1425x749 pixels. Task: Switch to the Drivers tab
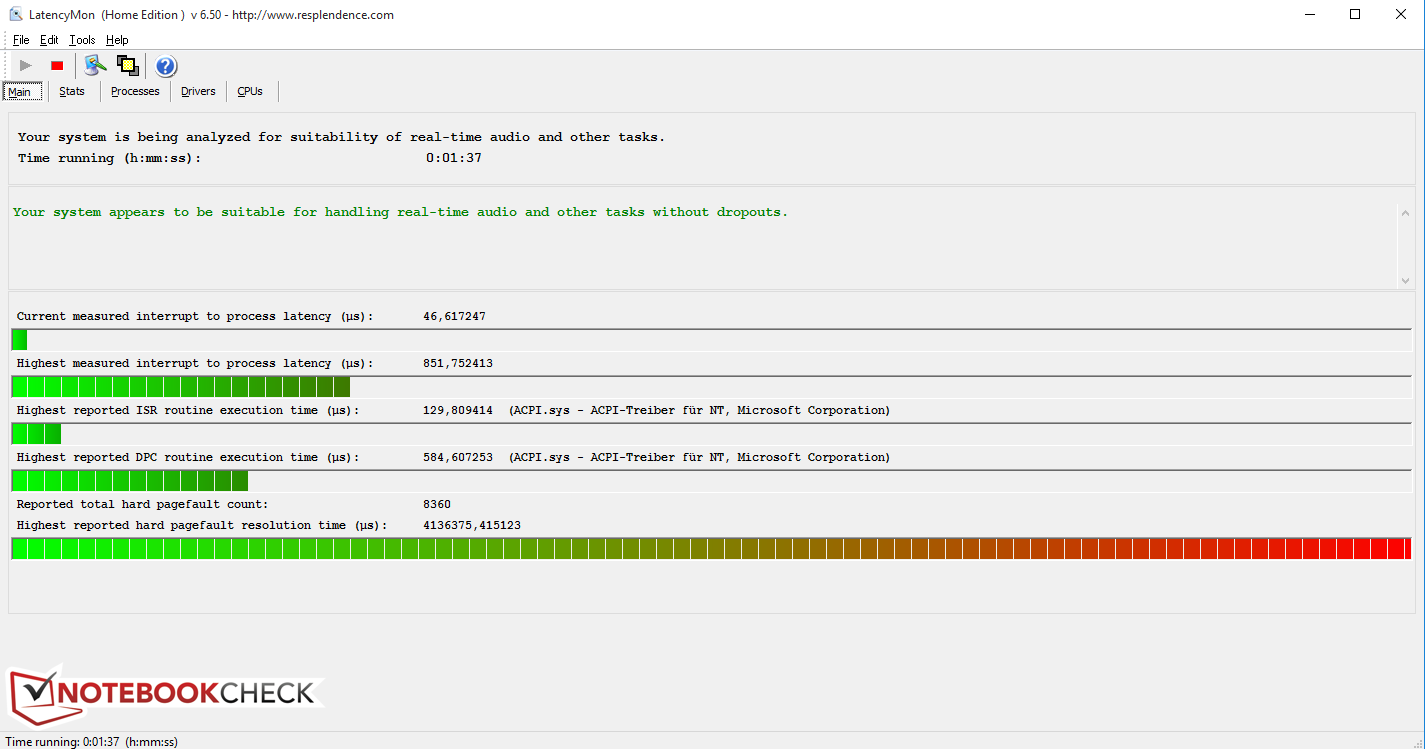[198, 91]
